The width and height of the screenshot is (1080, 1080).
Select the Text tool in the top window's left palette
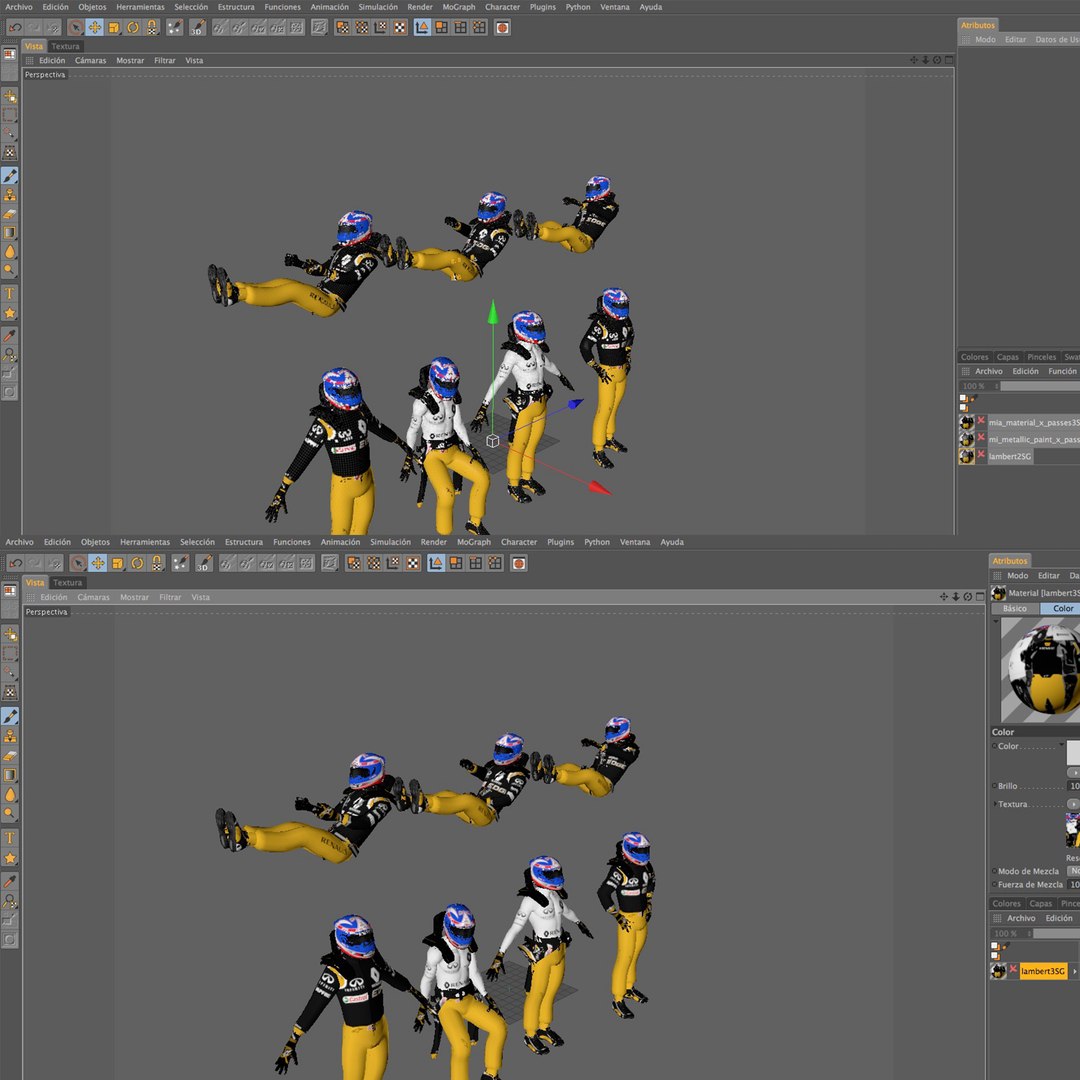click(x=10, y=293)
